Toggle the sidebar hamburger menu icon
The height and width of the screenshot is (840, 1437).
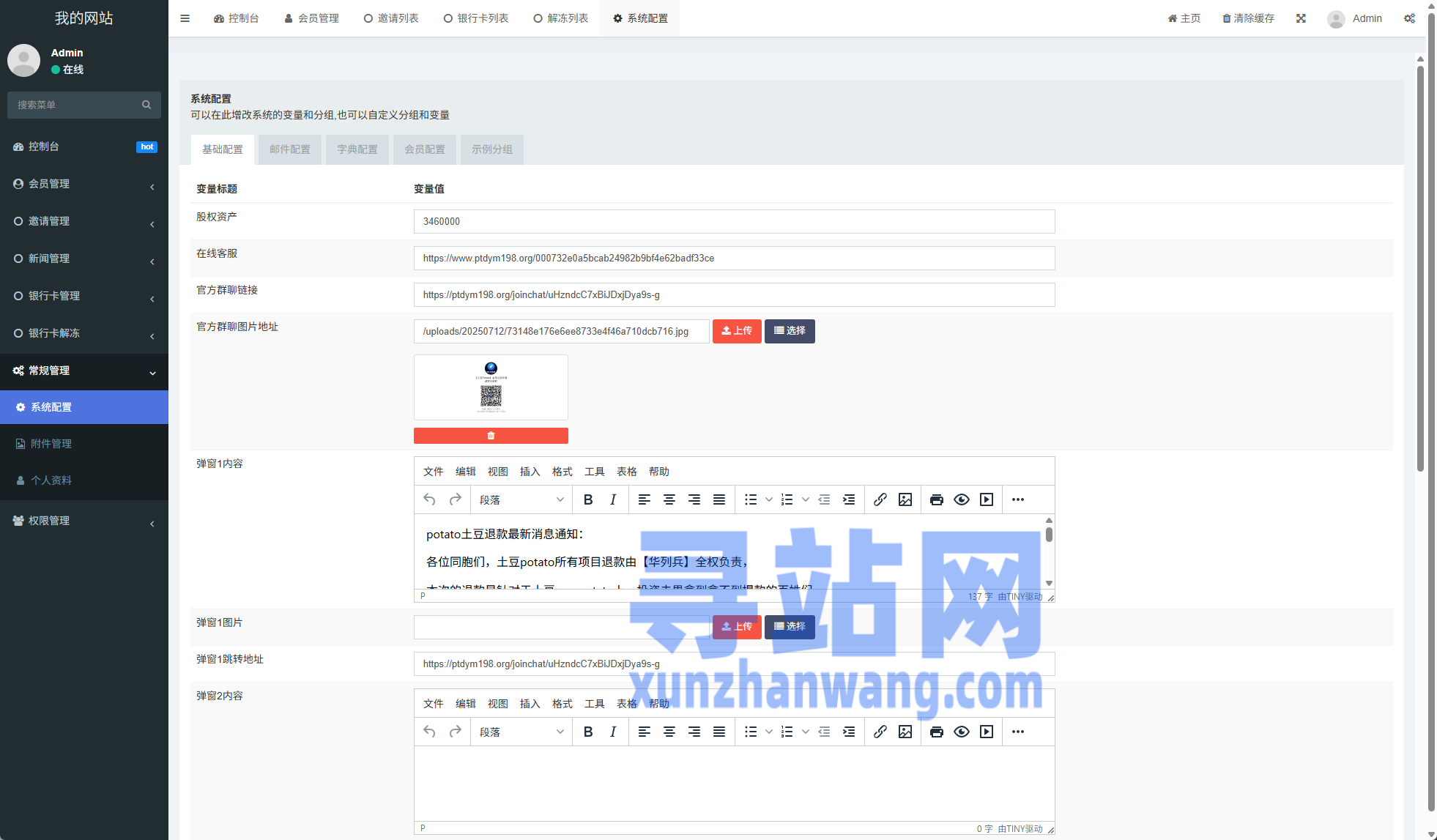[x=185, y=18]
